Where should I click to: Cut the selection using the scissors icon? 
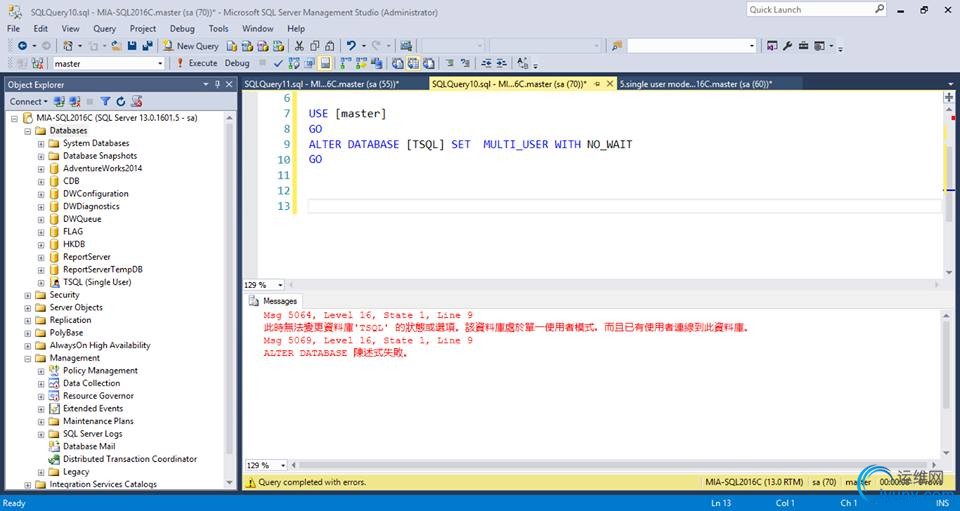tap(299, 46)
